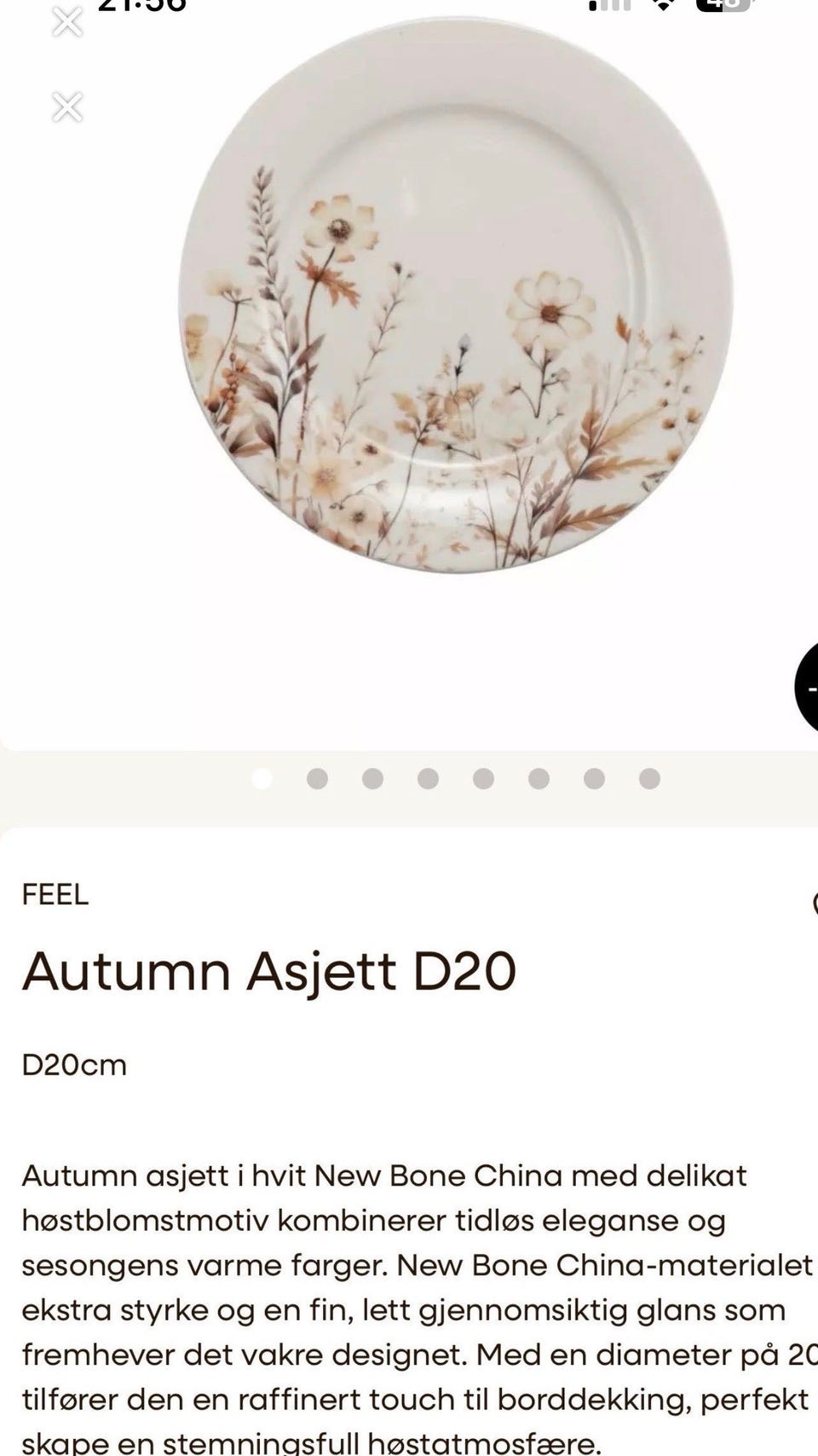Screen dimensions: 818x1456
Task: Tap the clock time in status bar
Action: click(141, 4)
